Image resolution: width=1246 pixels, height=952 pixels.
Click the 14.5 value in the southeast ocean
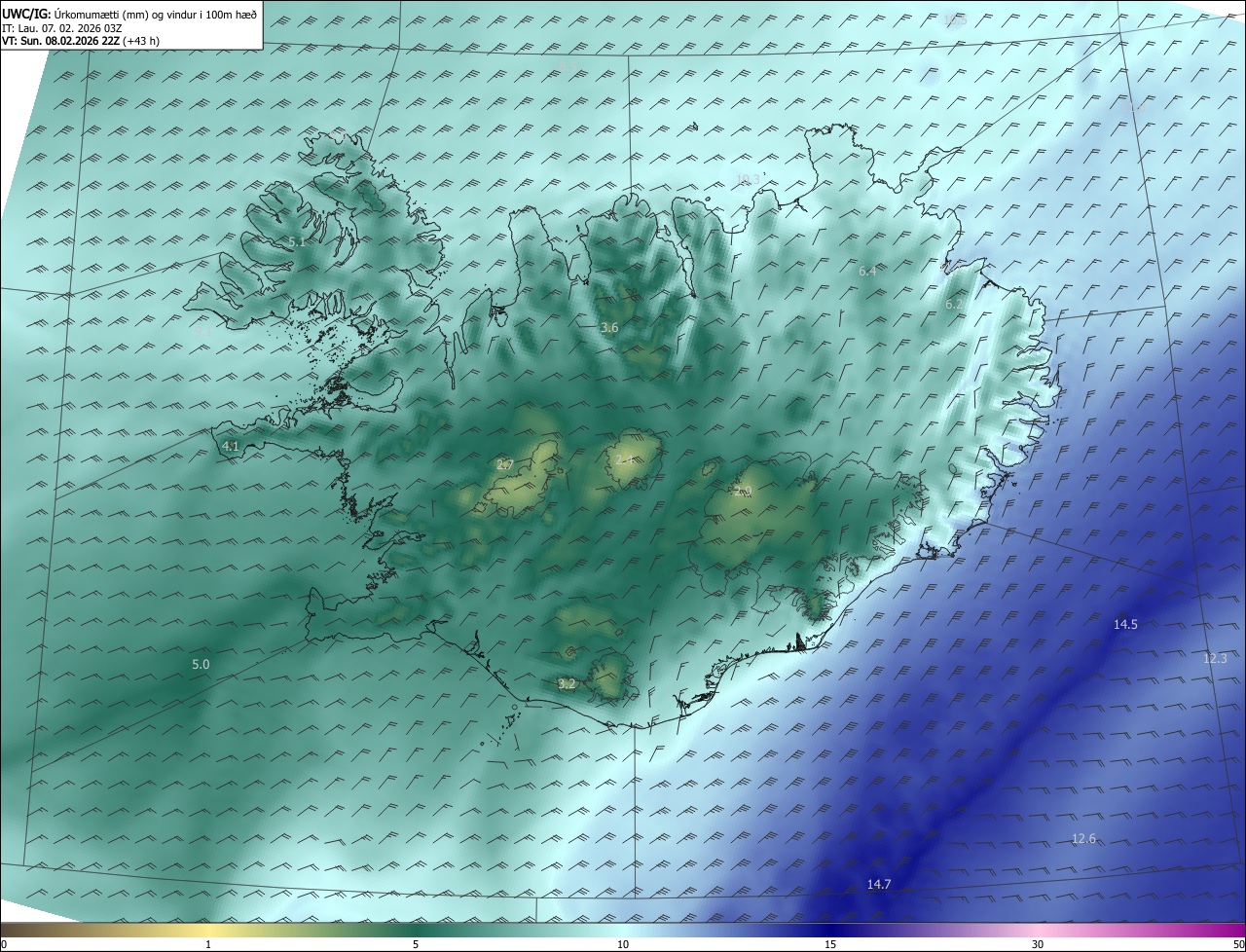[x=1125, y=625]
